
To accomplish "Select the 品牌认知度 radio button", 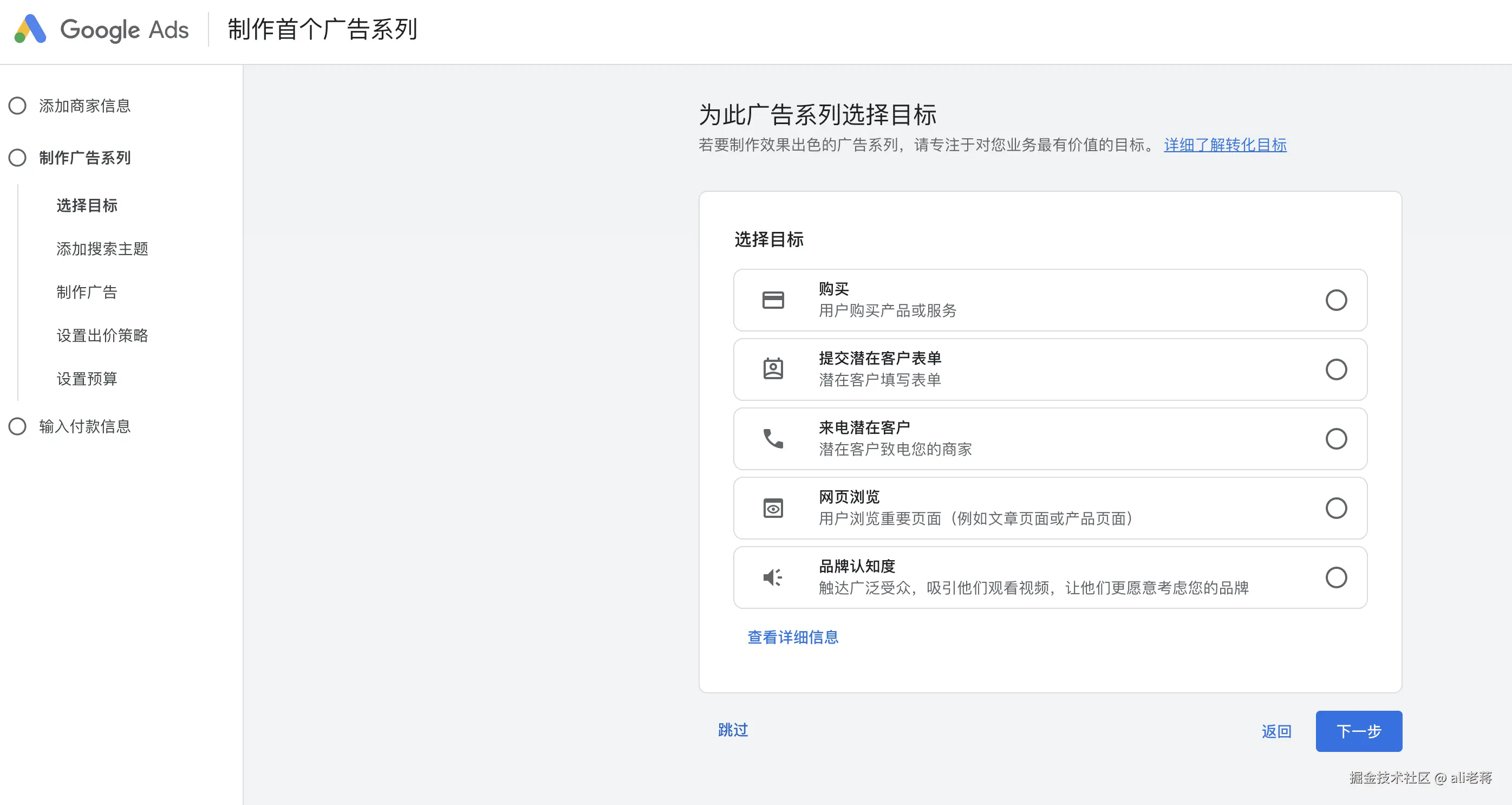I will pos(1336,577).
